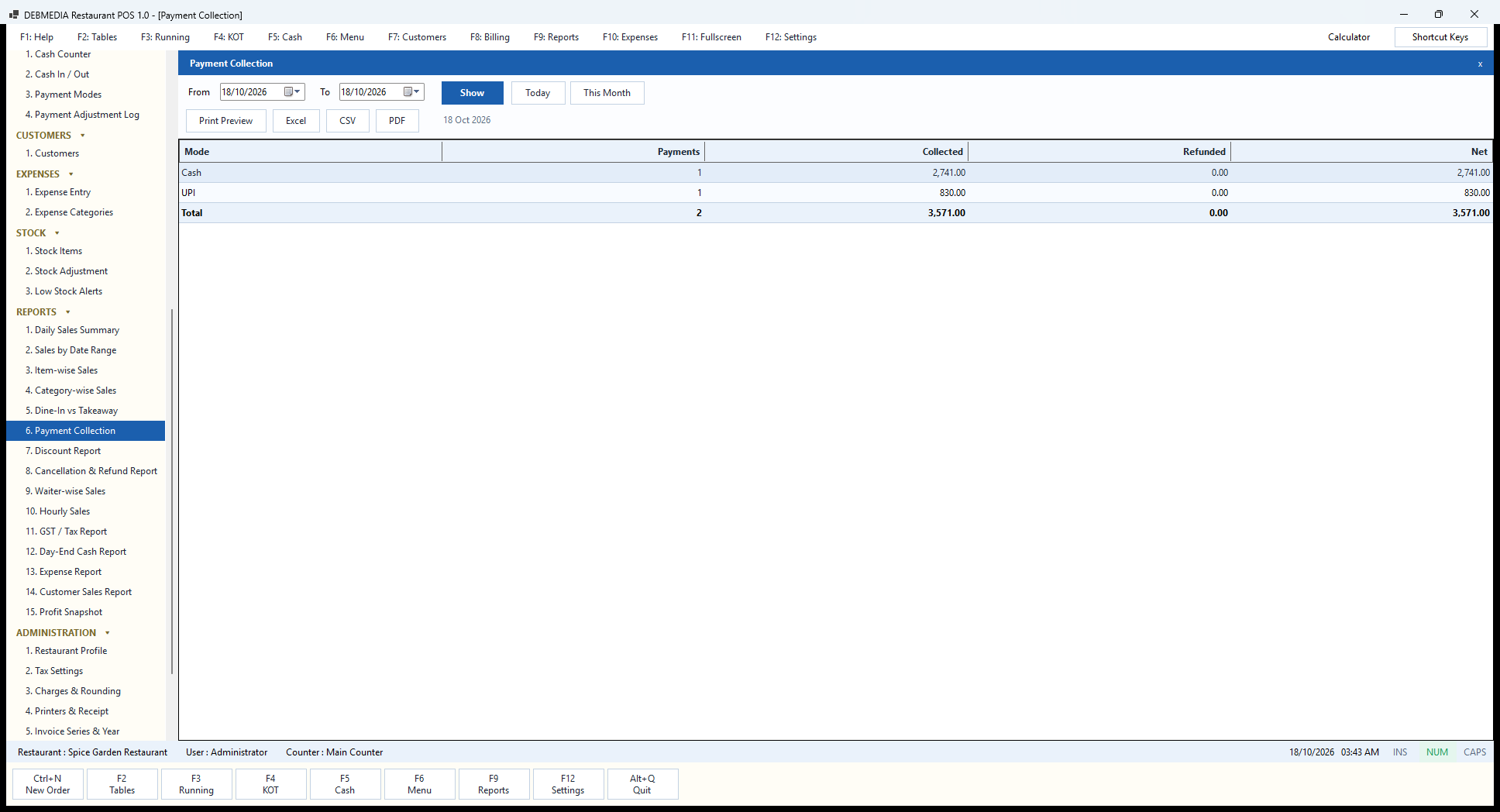Image resolution: width=1500 pixels, height=812 pixels.
Task: Open F12: Settings in the menu bar
Action: pos(791,37)
